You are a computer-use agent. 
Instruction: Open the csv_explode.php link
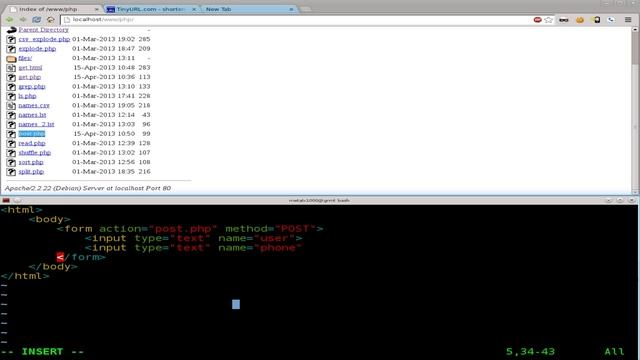[44, 39]
